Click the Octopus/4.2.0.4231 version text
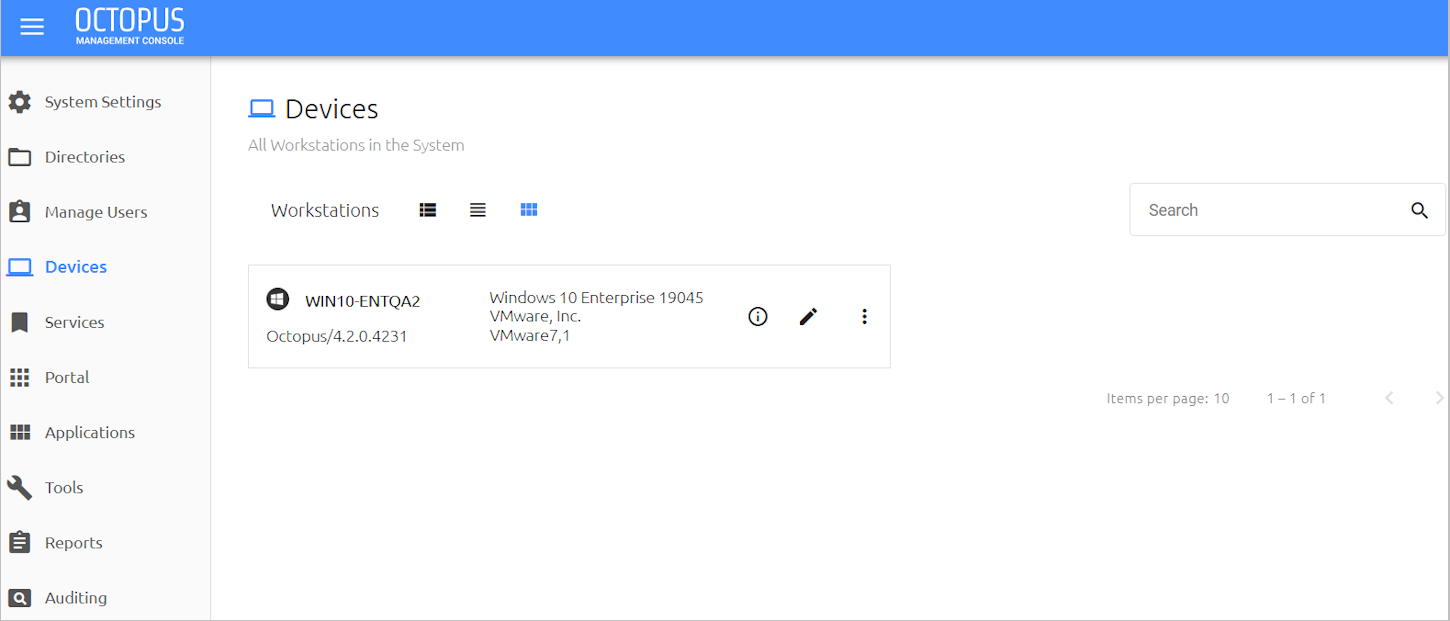This screenshot has height=621, width=1450. coord(337,336)
